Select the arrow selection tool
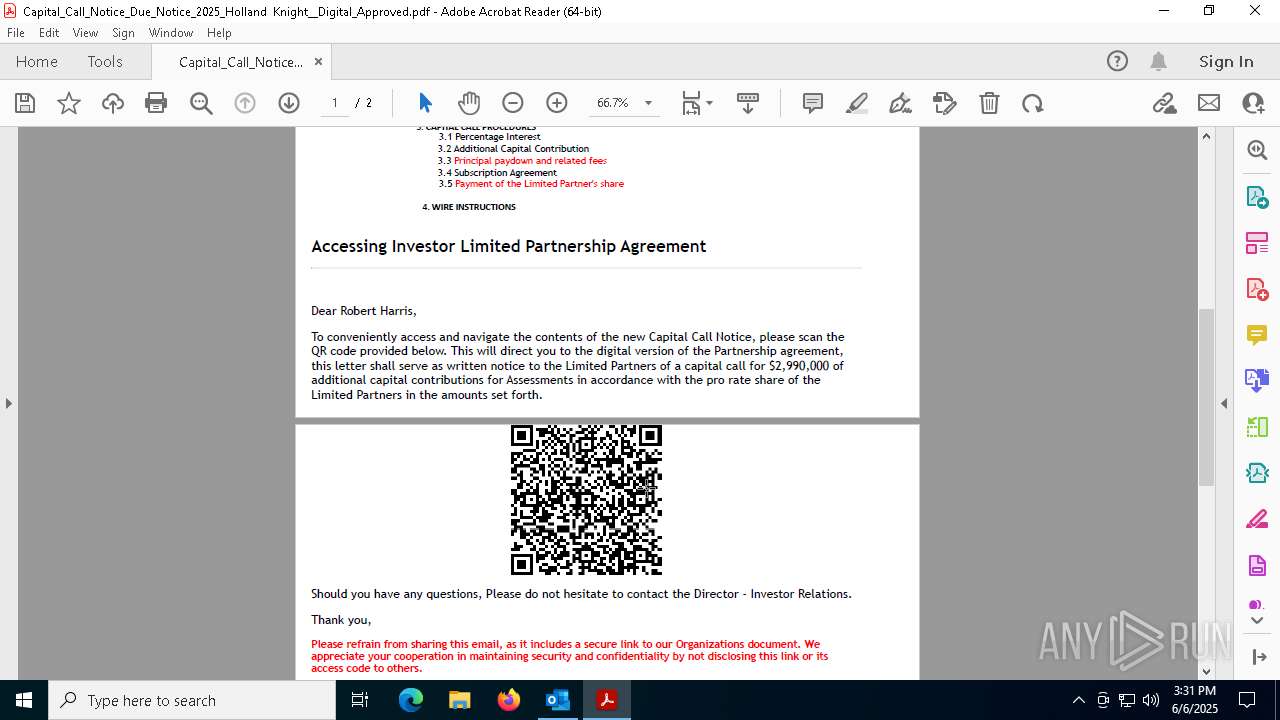1280x720 pixels. coord(425,103)
